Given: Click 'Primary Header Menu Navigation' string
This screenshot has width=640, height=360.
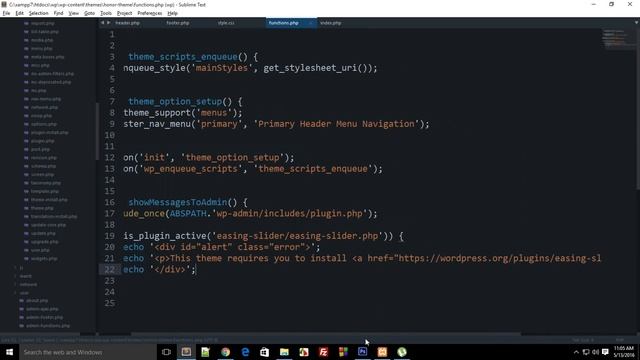Looking at the screenshot, I should coord(336,124).
